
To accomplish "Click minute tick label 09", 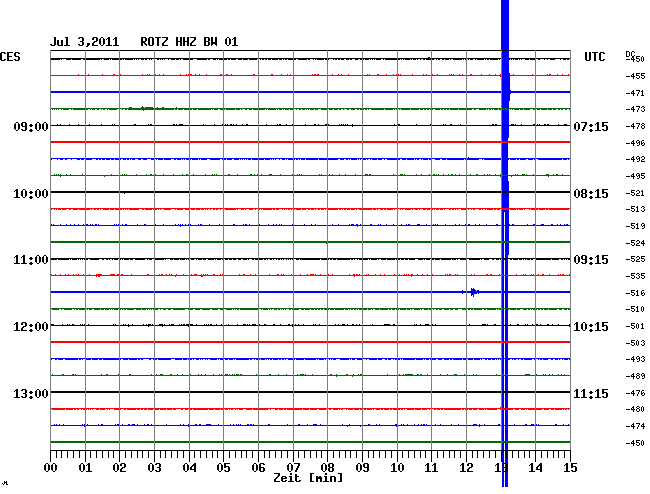I will [x=362, y=468].
